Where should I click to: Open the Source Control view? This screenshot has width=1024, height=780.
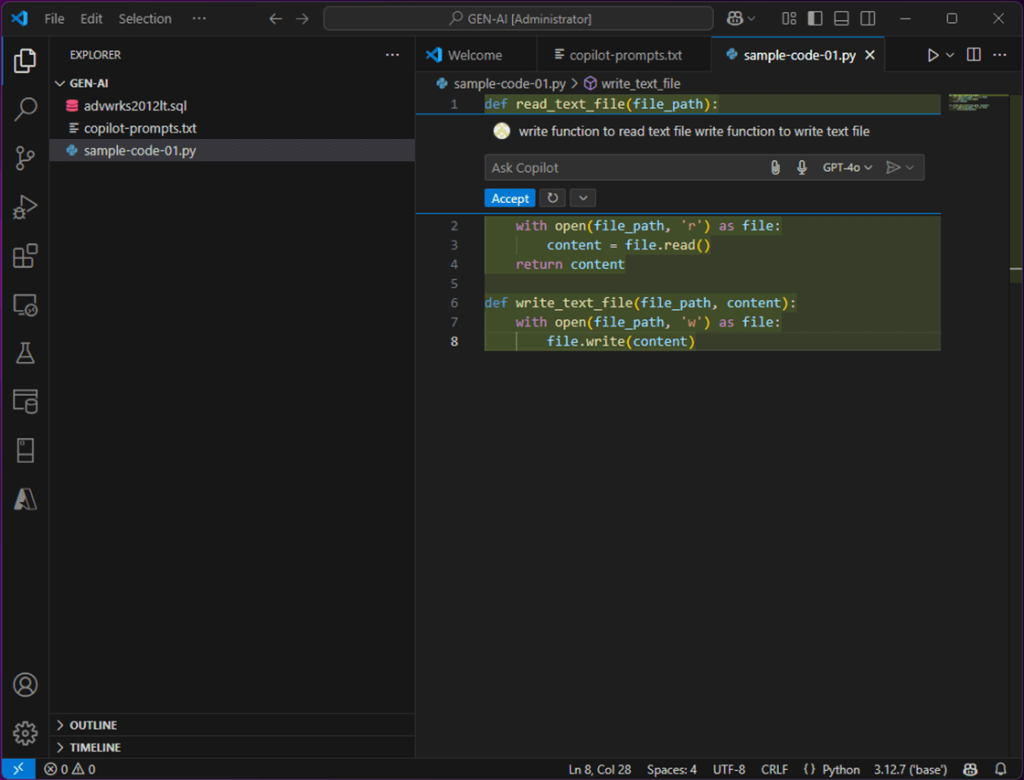point(25,158)
